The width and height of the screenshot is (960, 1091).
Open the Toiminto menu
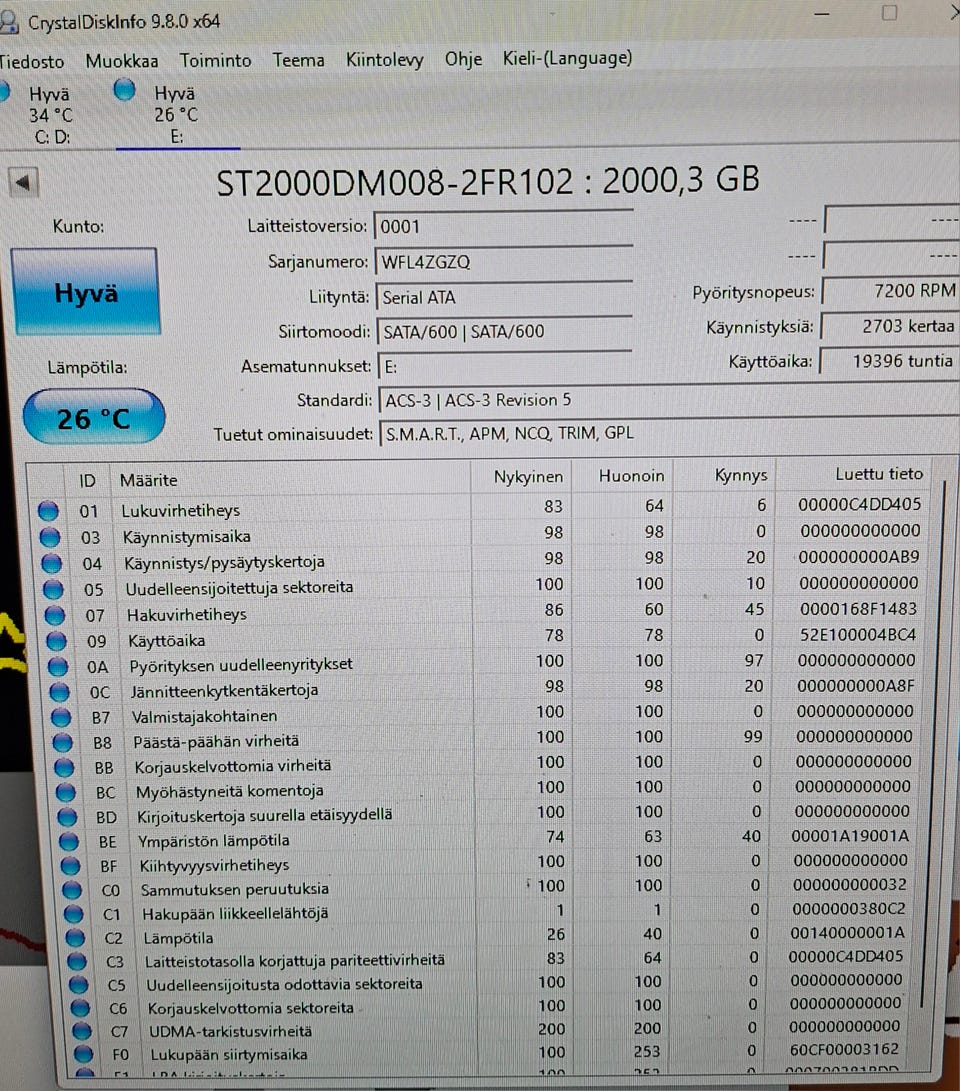tap(215, 61)
